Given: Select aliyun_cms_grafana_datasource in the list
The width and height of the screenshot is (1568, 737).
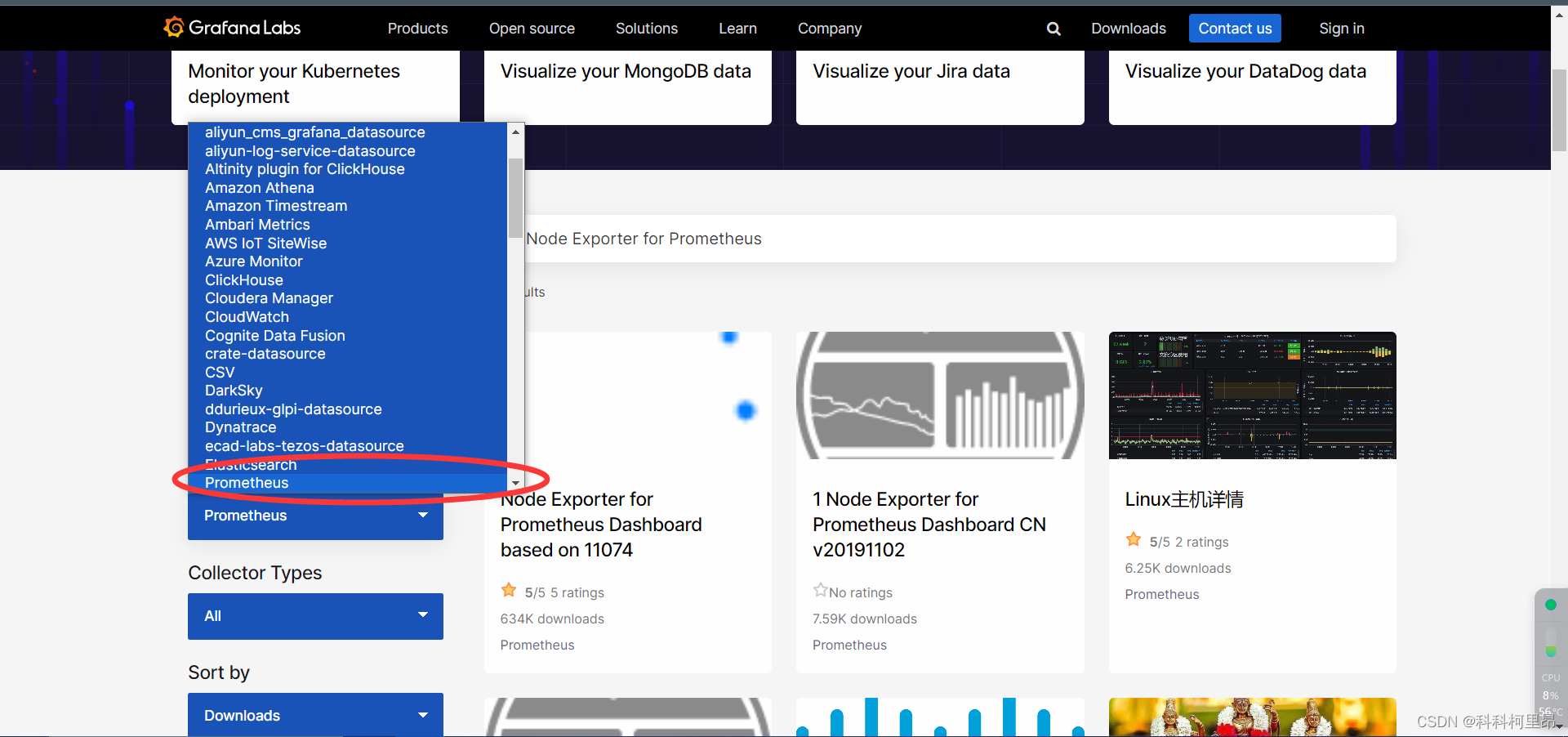Looking at the screenshot, I should click(x=348, y=132).
